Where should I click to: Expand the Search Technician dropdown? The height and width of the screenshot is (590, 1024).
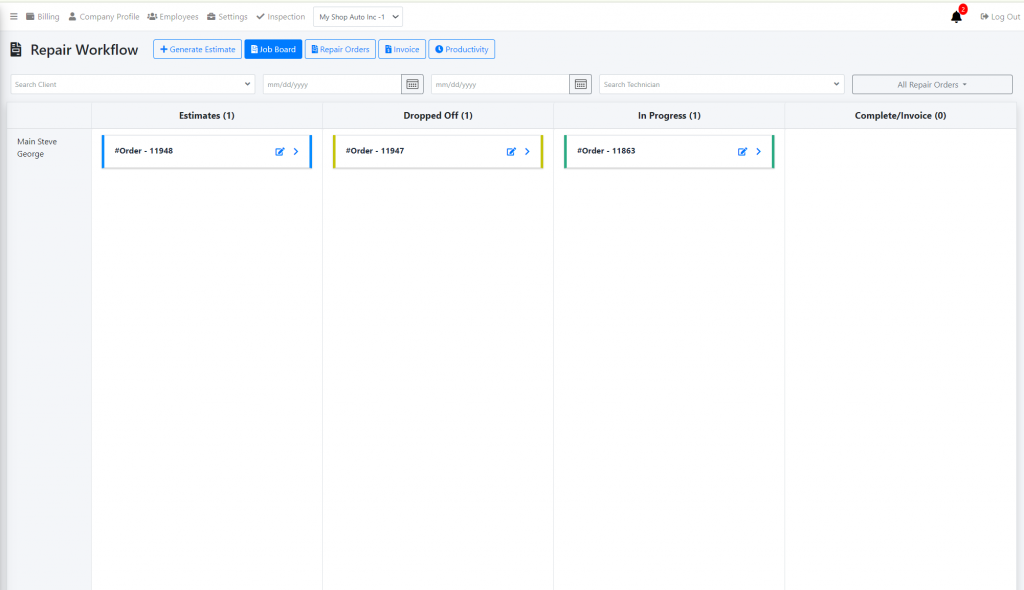[x=836, y=85]
